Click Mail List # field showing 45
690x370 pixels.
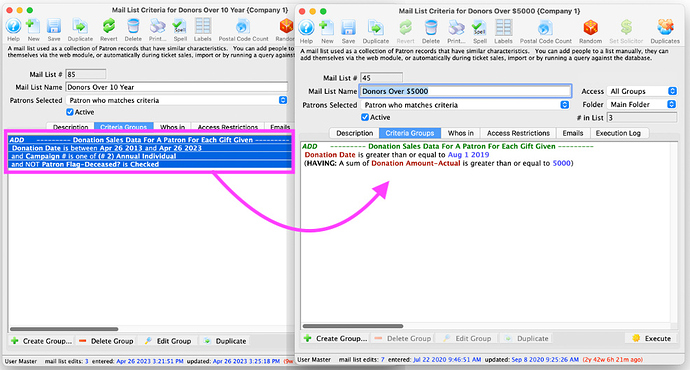tap(381, 78)
